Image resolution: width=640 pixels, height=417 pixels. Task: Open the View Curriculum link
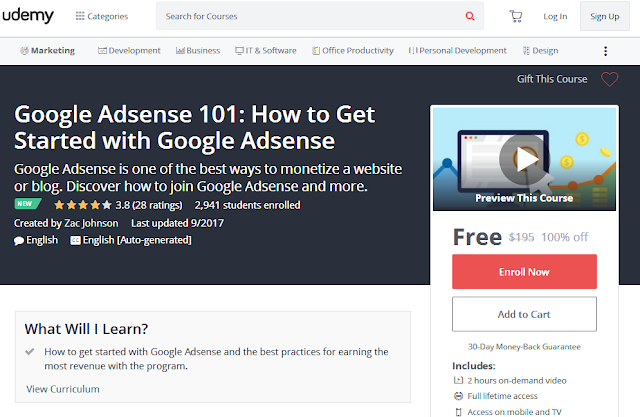point(63,389)
